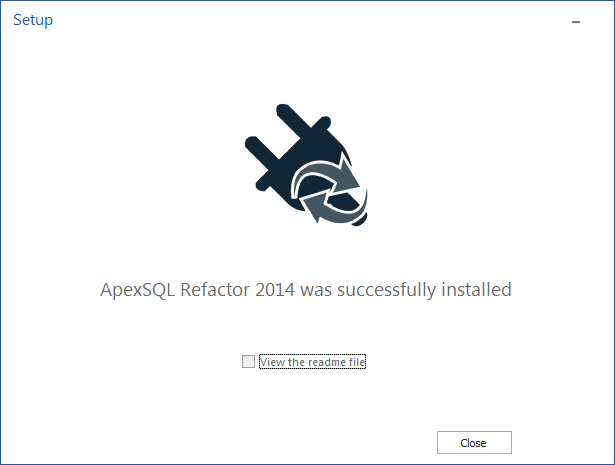This screenshot has height=465, width=615.
Task: Click the lower curved arrow pointing left
Action: pyautogui.click(x=333, y=208)
